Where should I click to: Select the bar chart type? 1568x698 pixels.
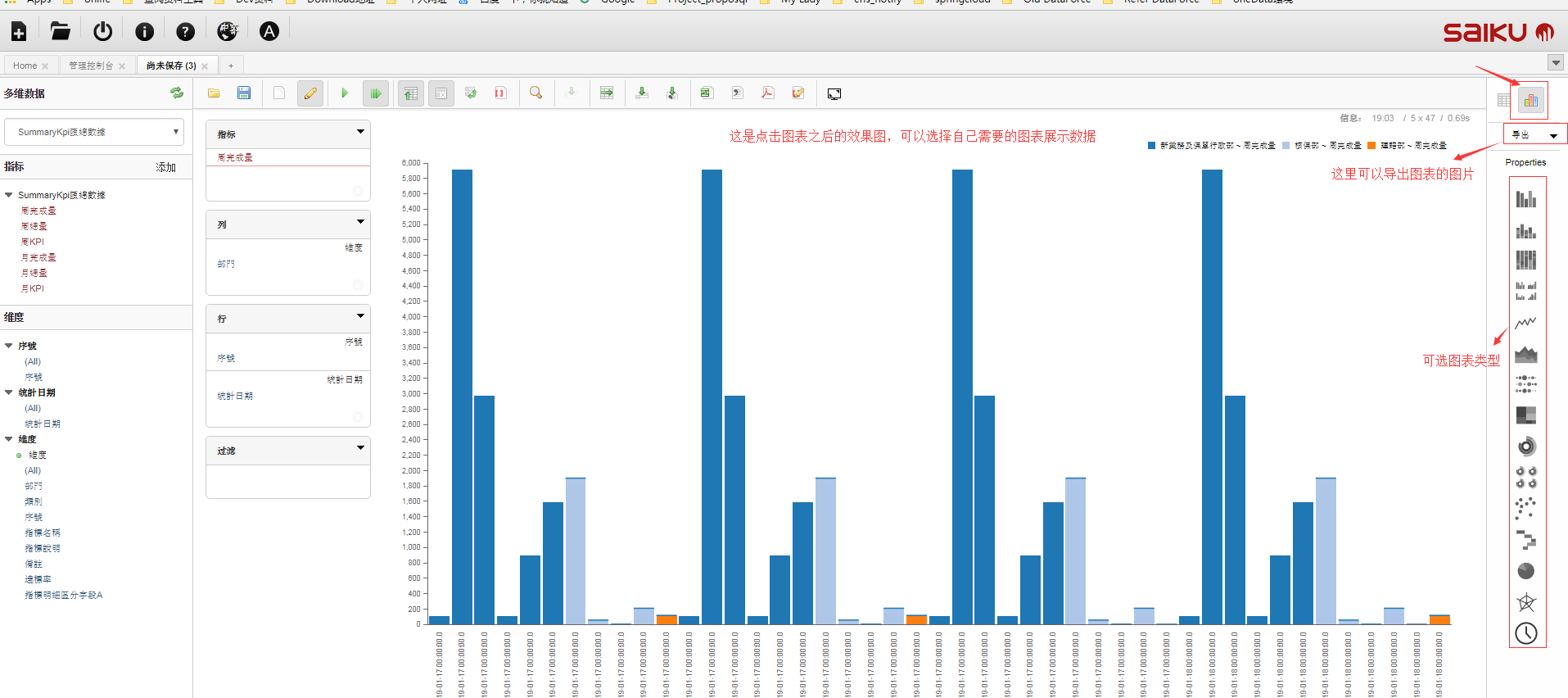(x=1526, y=198)
